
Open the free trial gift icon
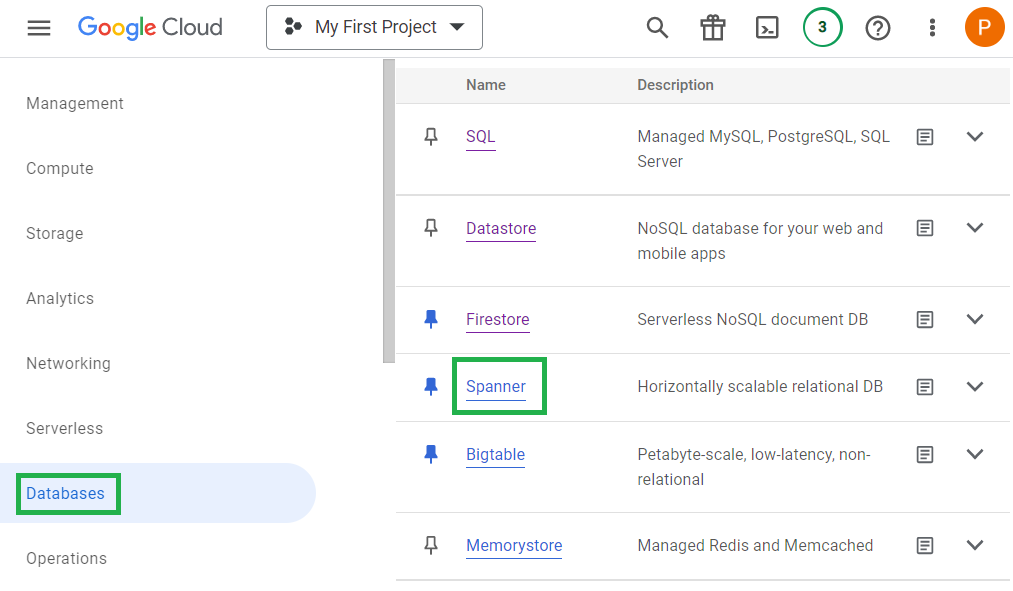point(712,28)
